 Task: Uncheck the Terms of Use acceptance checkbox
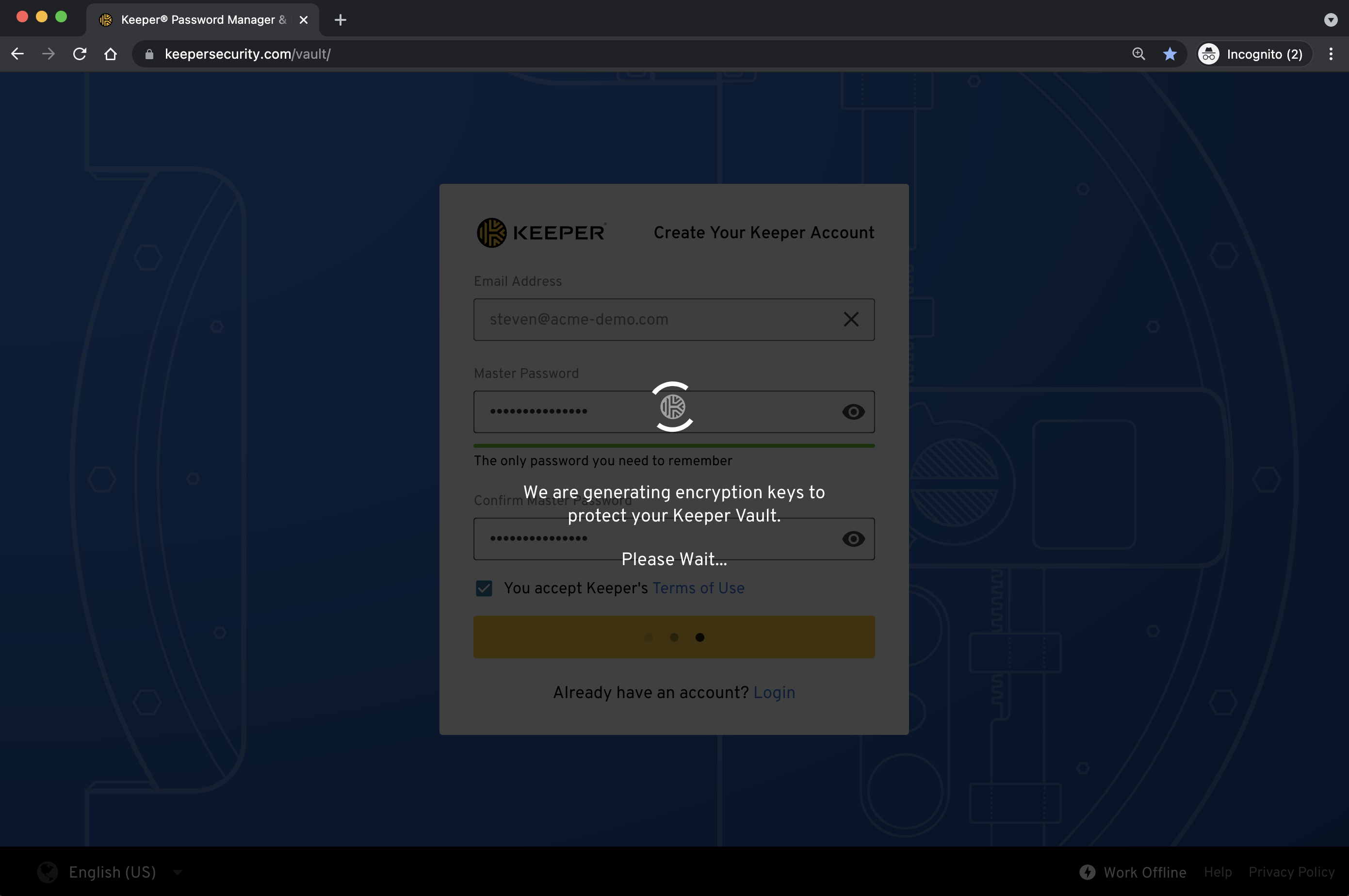tap(484, 588)
